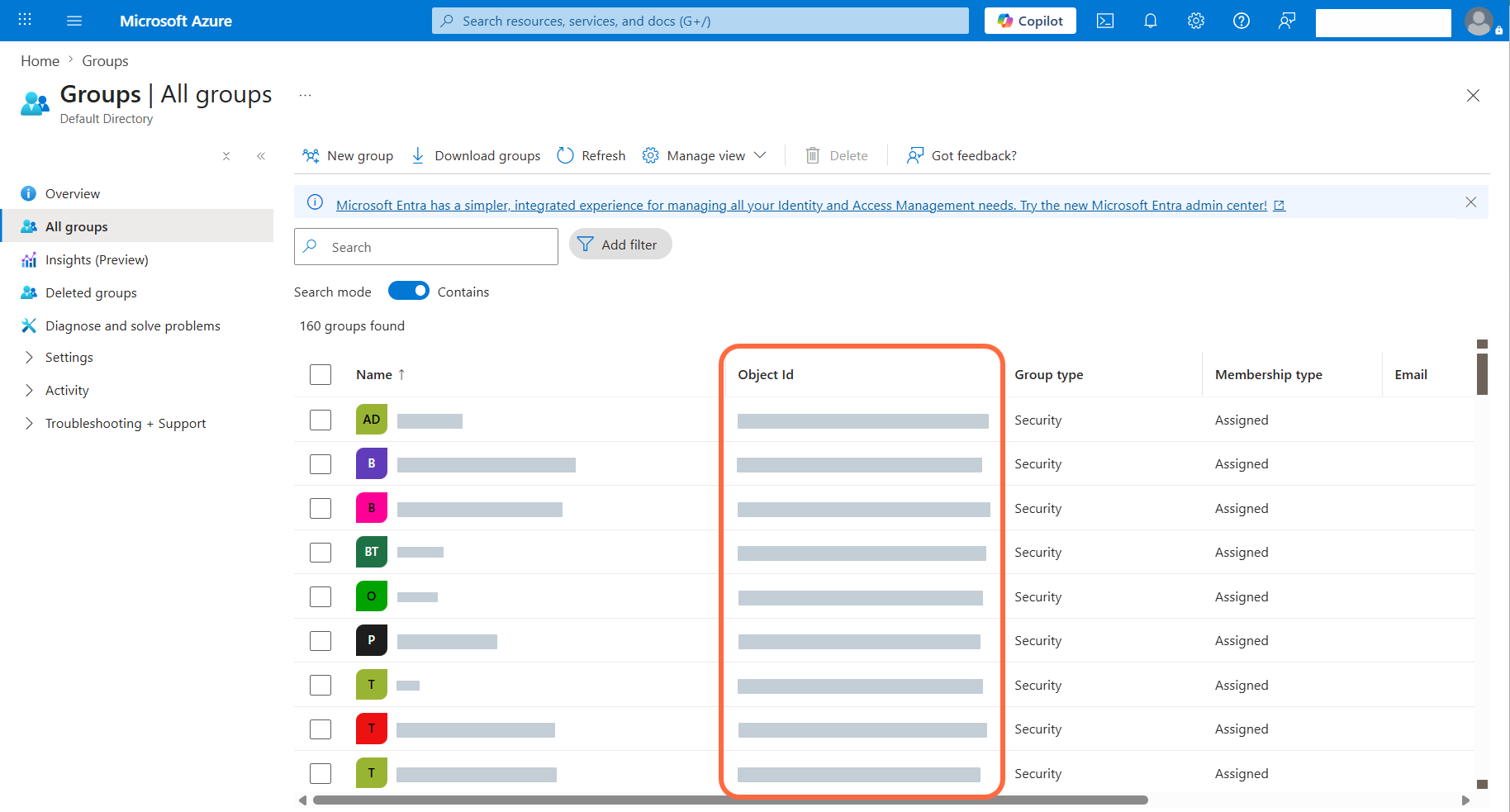The width and height of the screenshot is (1510, 812).
Task: Launch Cloud Shell from the top bar
Action: (1105, 21)
